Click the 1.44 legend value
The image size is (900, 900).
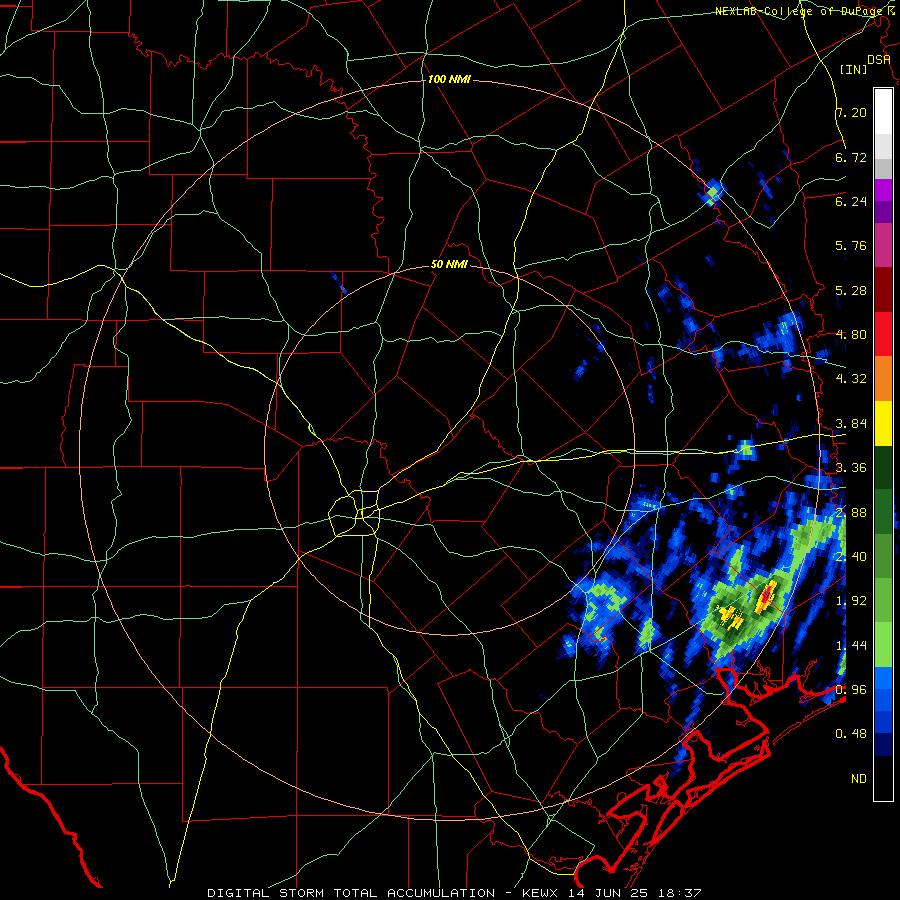(851, 646)
